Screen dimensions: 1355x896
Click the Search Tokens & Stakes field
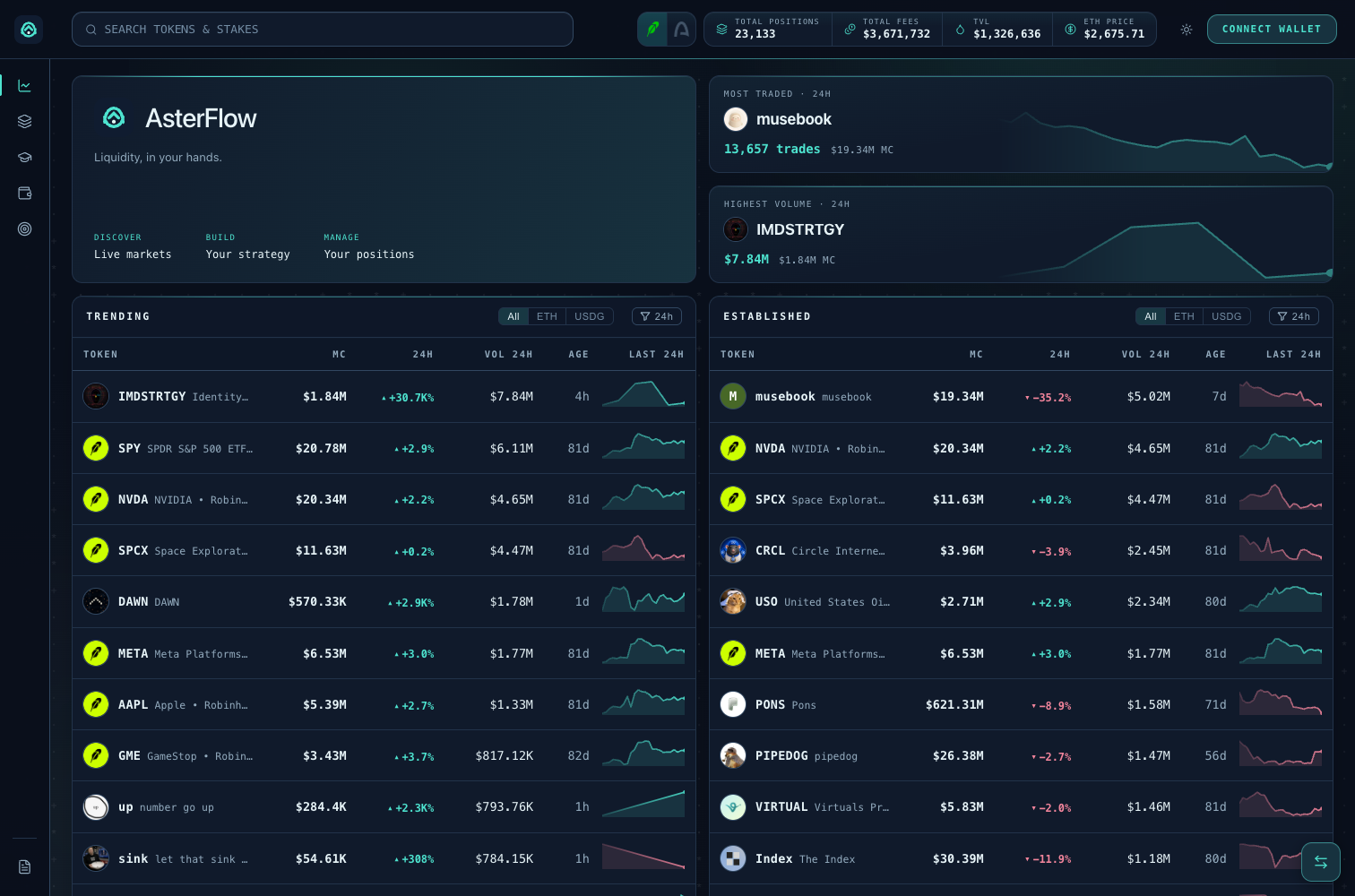[x=323, y=30]
